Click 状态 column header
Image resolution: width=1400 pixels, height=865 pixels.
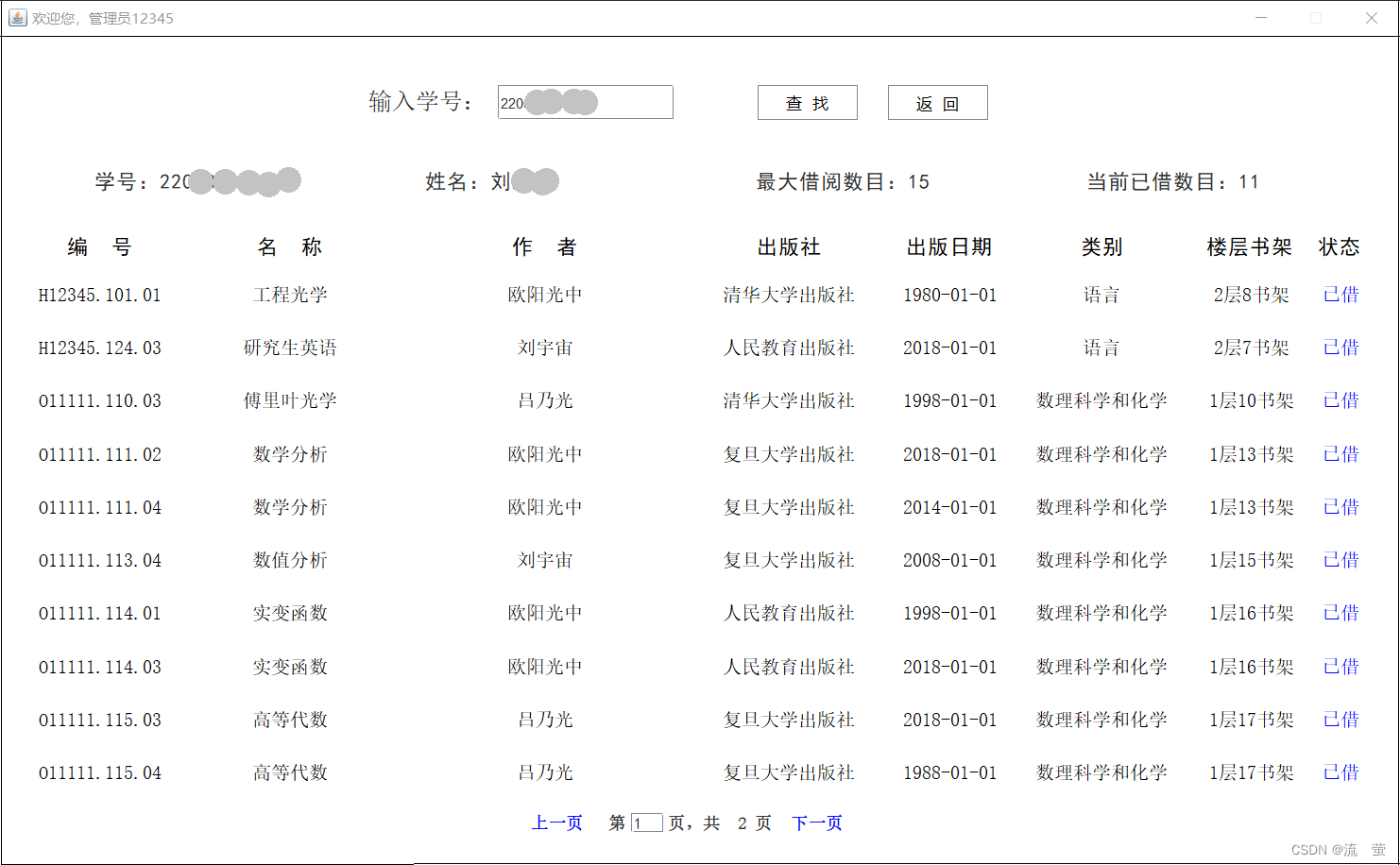coord(1339,246)
